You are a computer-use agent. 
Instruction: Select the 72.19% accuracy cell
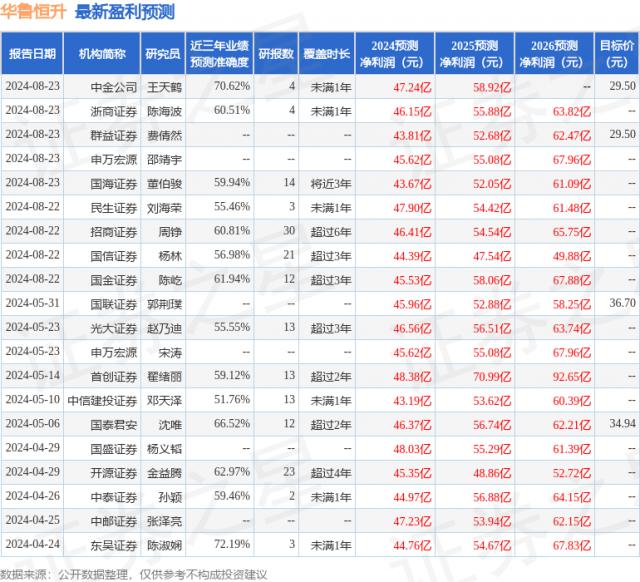(x=232, y=544)
